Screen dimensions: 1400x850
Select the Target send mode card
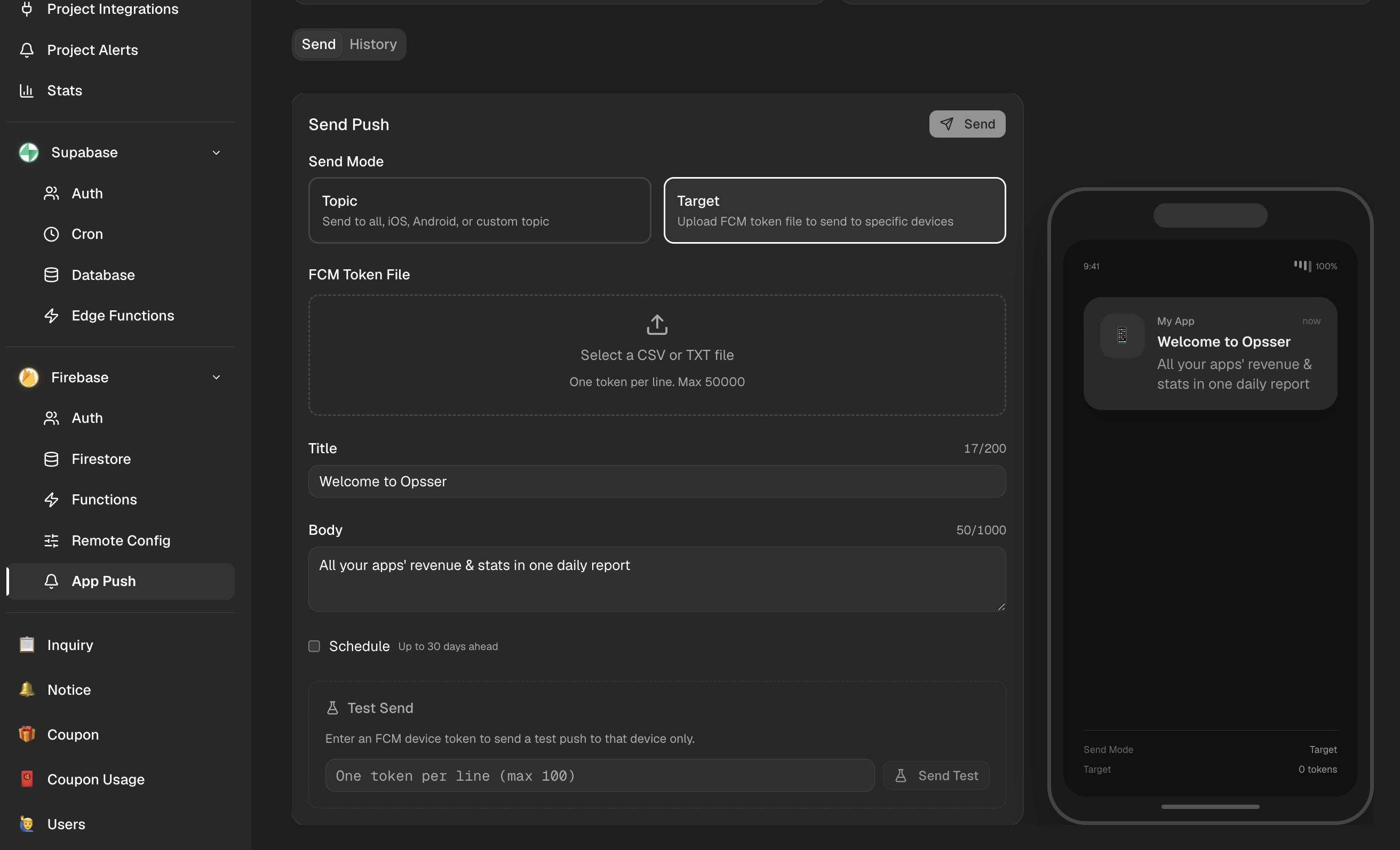click(834, 210)
